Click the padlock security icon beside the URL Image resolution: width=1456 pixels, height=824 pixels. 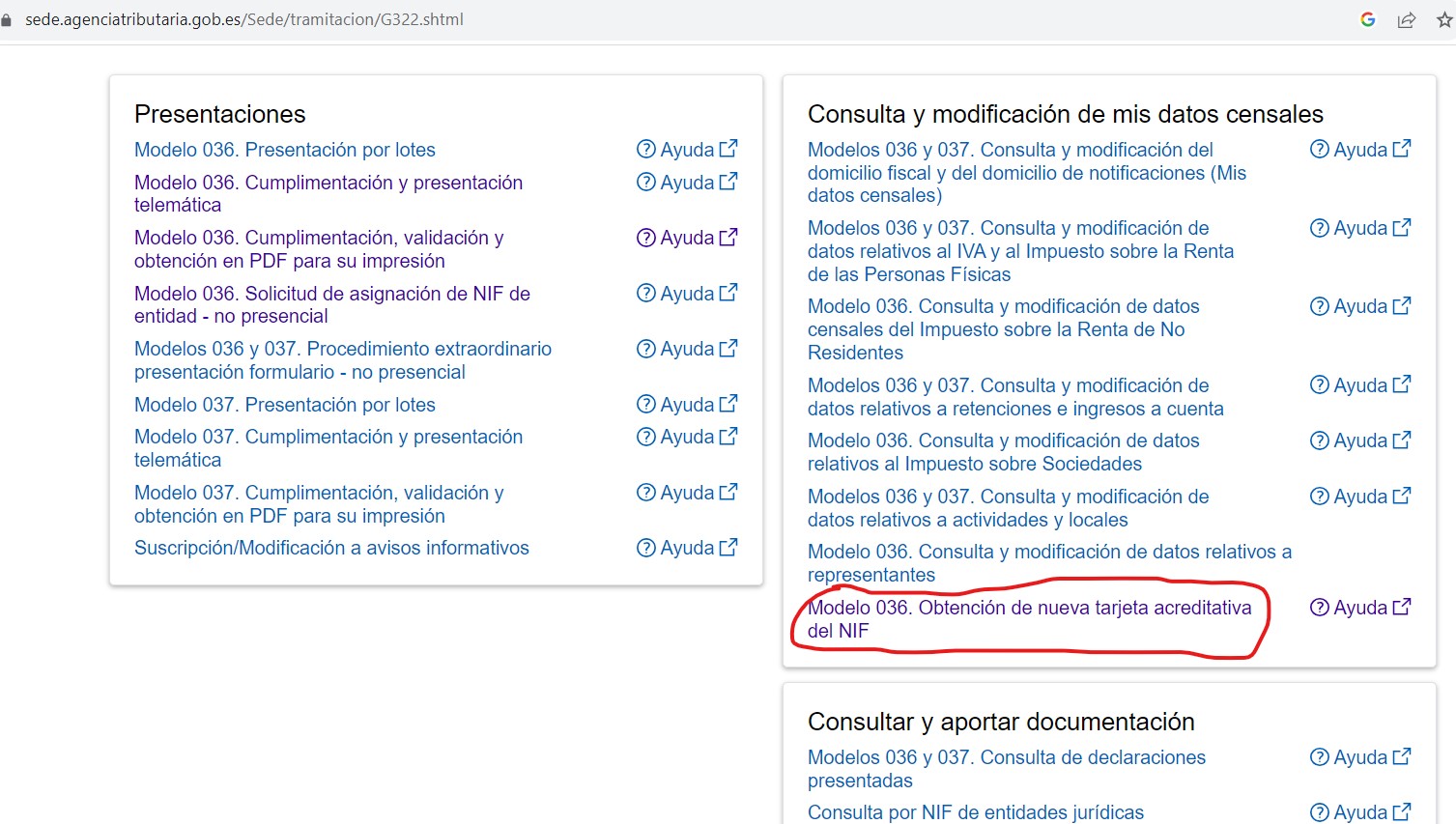coord(8,18)
